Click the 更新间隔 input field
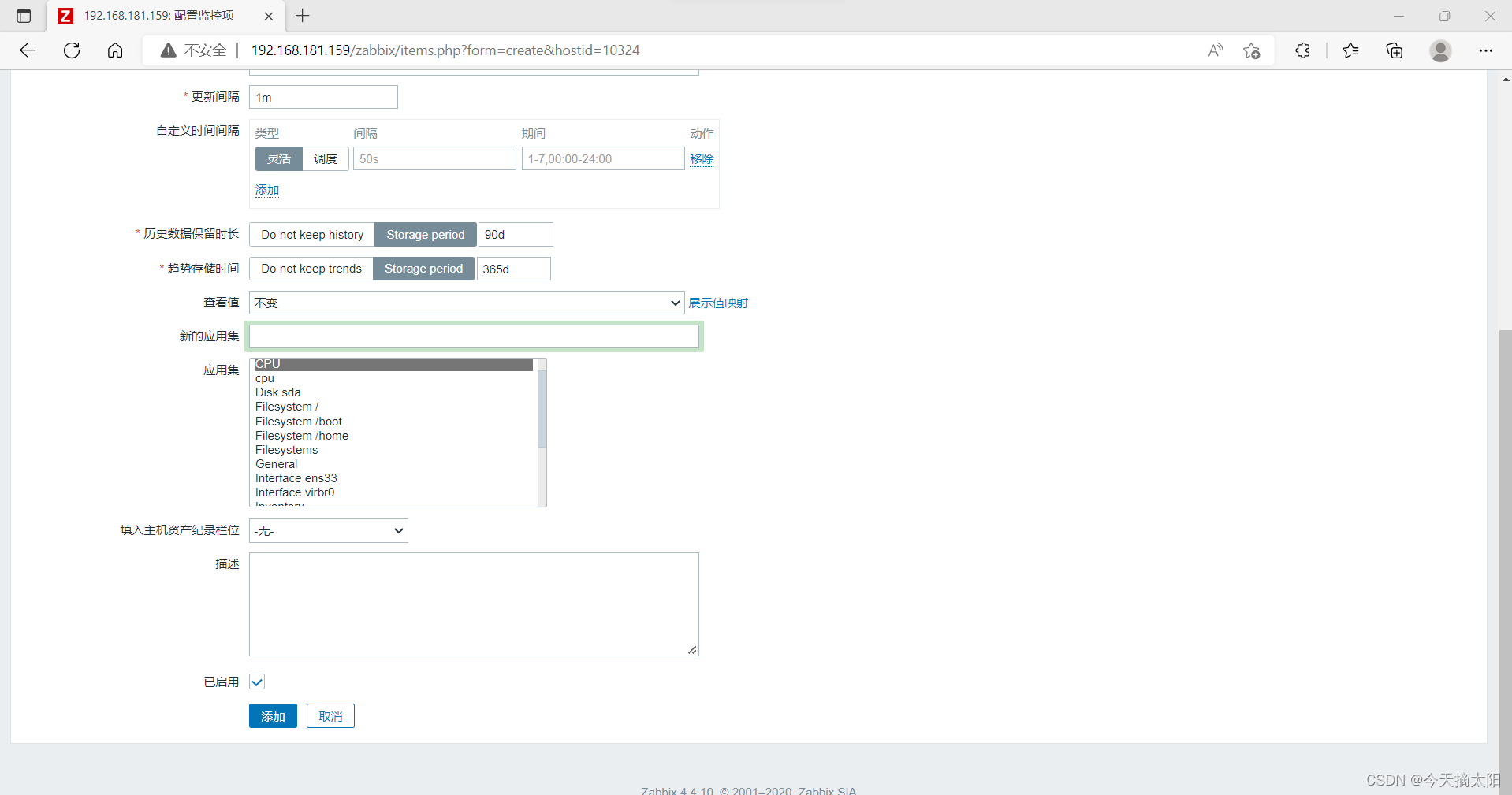The width and height of the screenshot is (1512, 795). [x=323, y=97]
